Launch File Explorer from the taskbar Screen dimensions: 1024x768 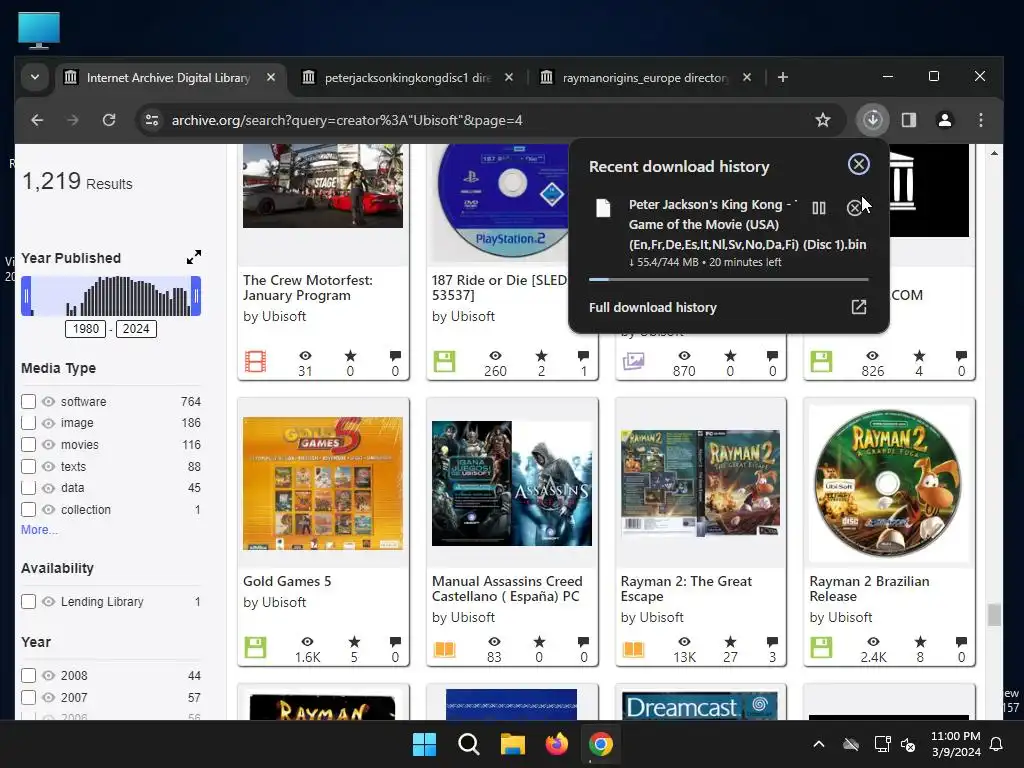pos(513,744)
